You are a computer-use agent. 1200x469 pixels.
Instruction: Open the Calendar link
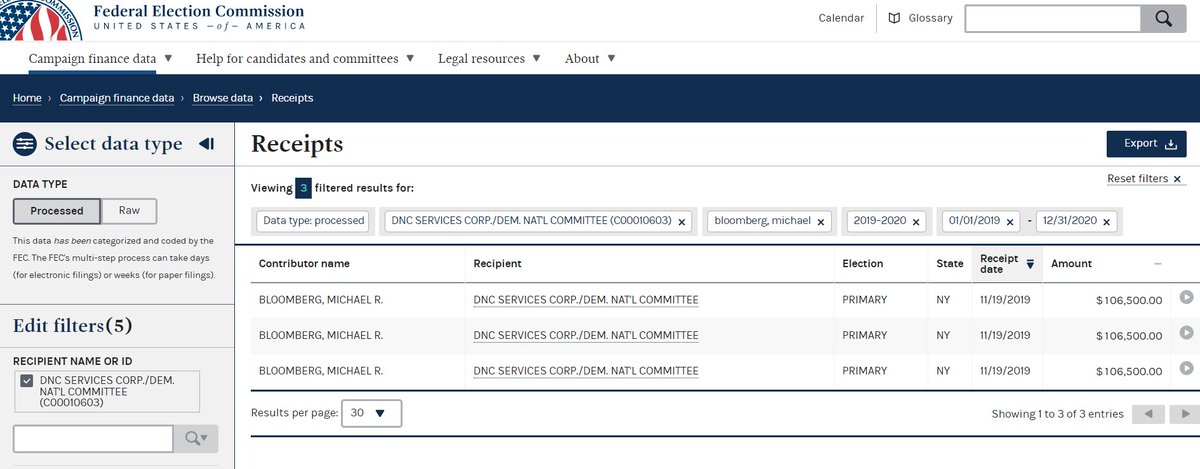point(841,18)
